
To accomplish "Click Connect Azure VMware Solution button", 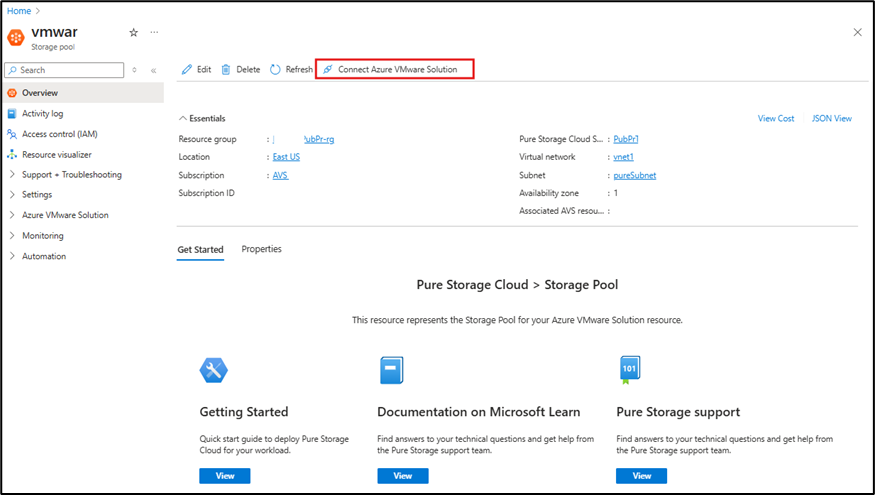I will click(395, 69).
